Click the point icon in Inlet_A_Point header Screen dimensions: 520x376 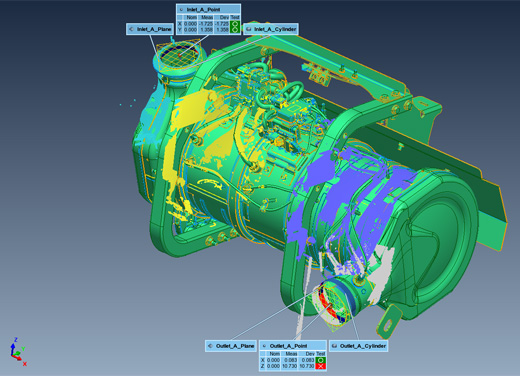pyautogui.click(x=181, y=9)
